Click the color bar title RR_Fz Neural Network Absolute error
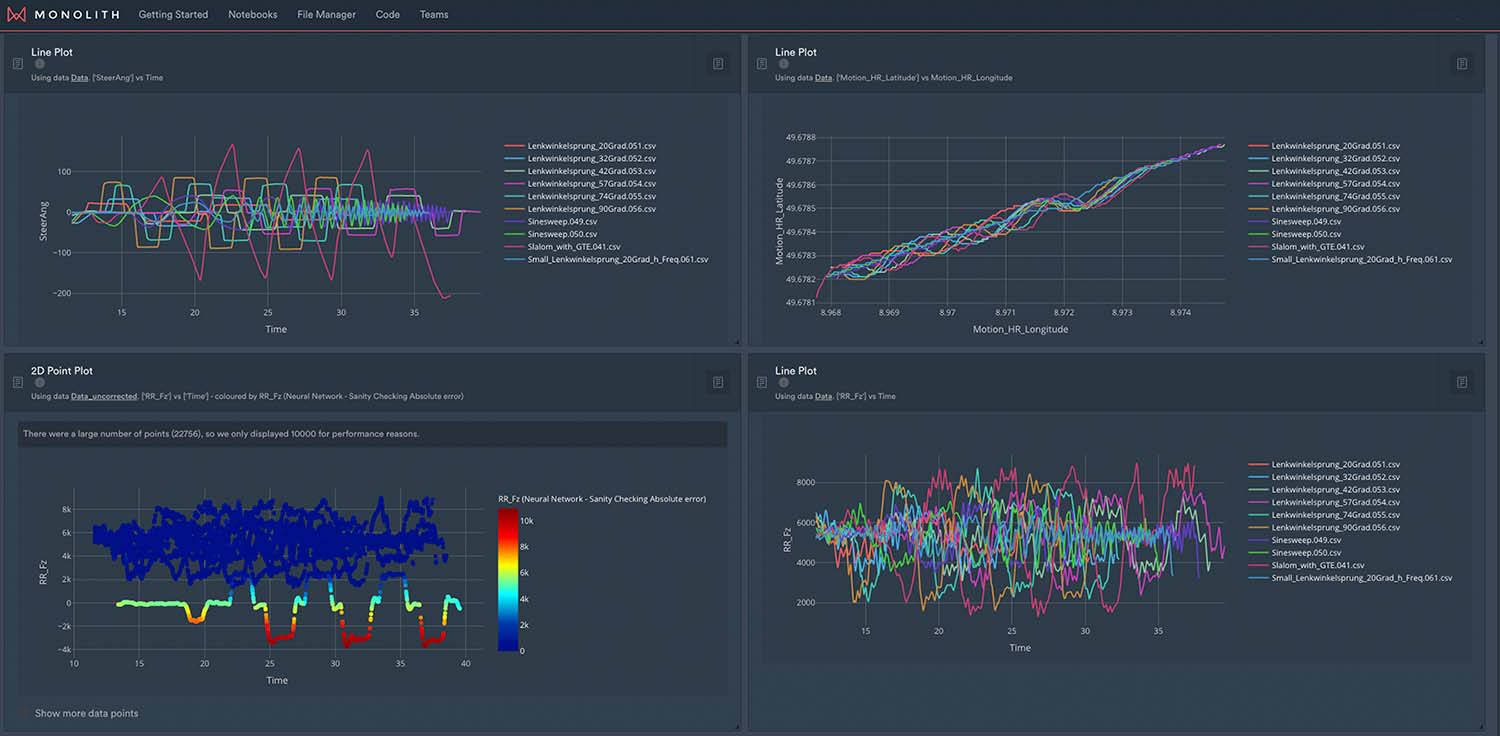The width and height of the screenshot is (1500, 736). tap(602, 498)
